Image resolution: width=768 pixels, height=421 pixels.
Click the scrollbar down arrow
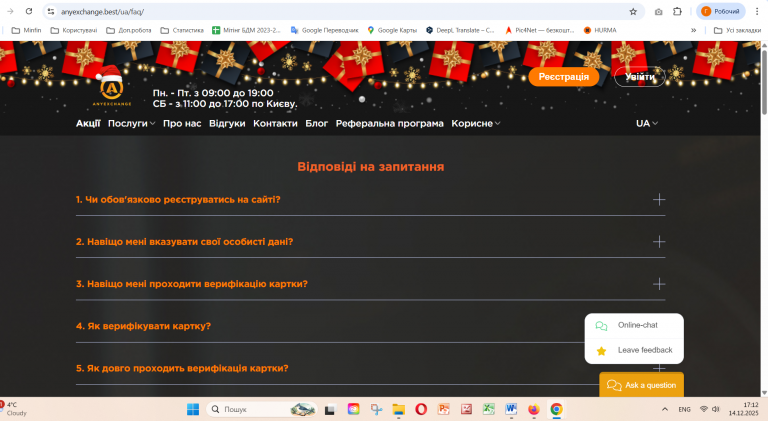point(764,393)
